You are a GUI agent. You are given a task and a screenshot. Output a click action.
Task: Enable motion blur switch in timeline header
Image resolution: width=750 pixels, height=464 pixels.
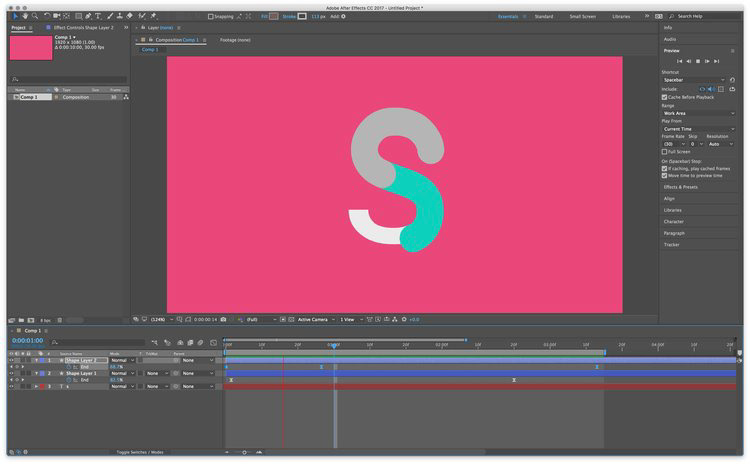(201, 342)
